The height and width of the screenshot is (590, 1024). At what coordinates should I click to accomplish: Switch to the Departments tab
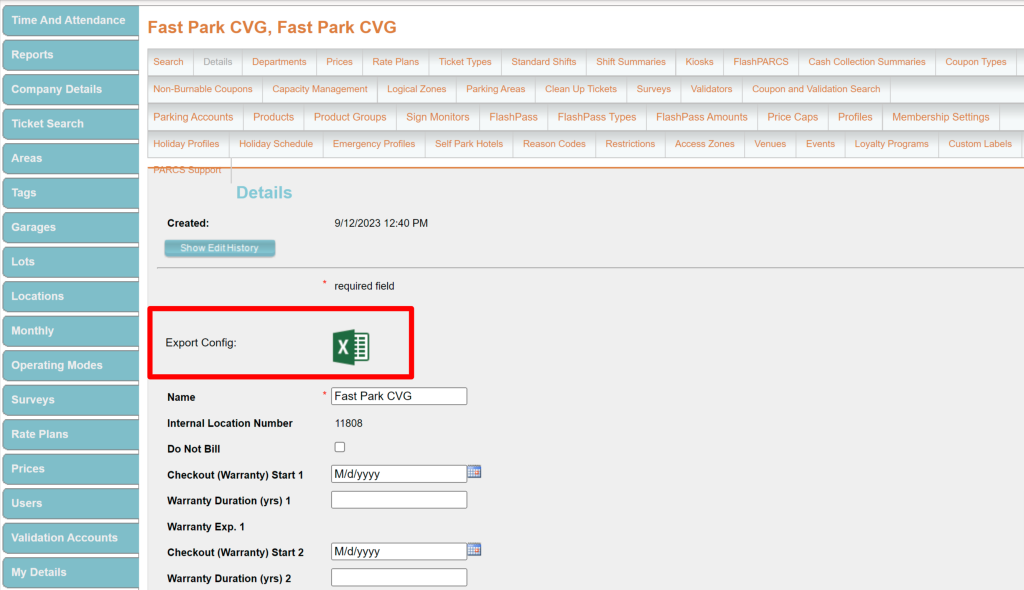coord(279,62)
